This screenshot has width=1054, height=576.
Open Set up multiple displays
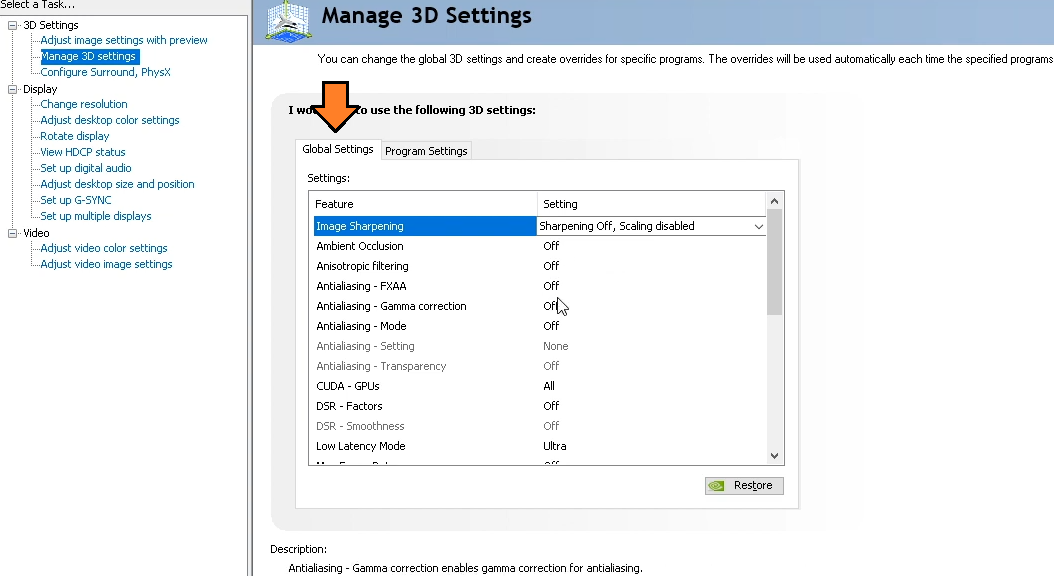click(95, 216)
